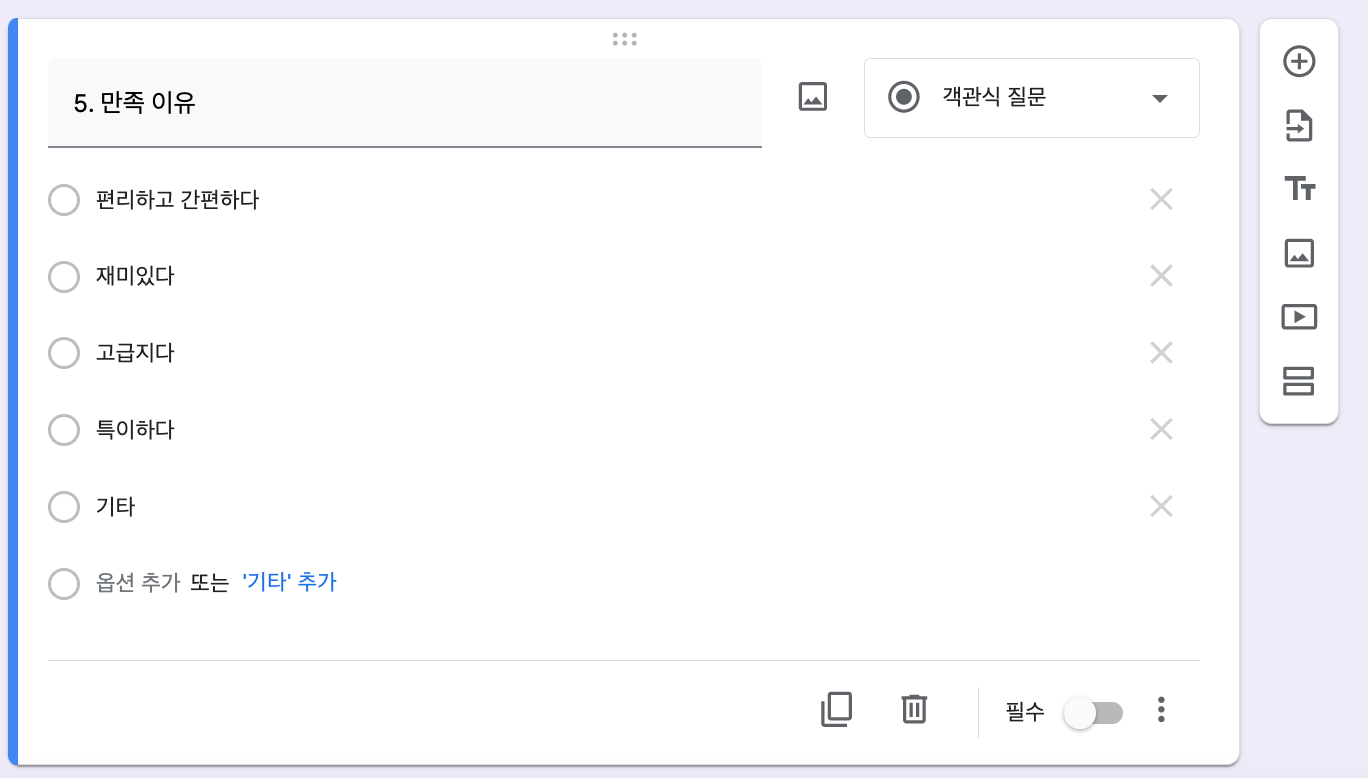1368x778 pixels.
Task: Click the drag handle dots above the question
Action: [x=624, y=39]
